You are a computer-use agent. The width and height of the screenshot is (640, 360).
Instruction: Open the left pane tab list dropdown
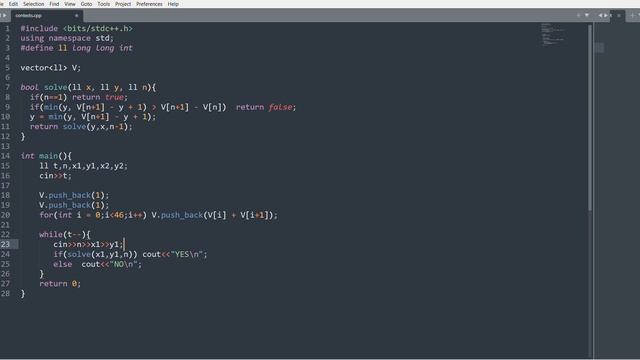(587, 16)
